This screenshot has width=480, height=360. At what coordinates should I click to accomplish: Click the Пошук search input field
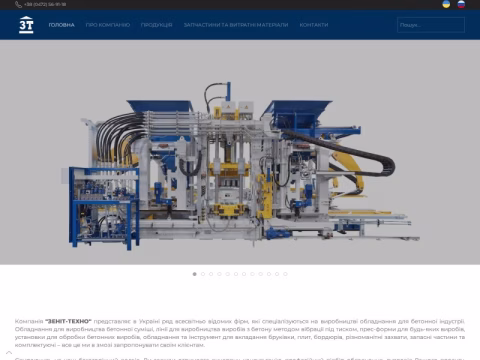pyautogui.click(x=431, y=25)
